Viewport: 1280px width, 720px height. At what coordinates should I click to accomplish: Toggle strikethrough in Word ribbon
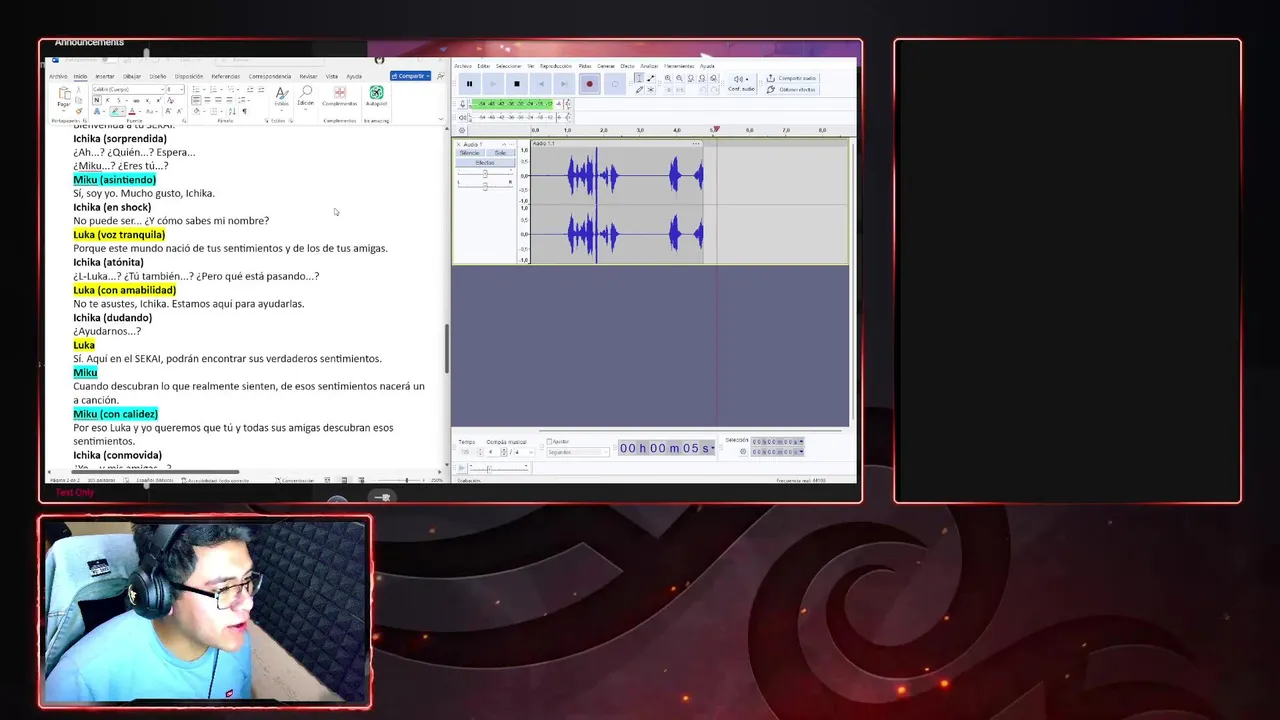136,100
